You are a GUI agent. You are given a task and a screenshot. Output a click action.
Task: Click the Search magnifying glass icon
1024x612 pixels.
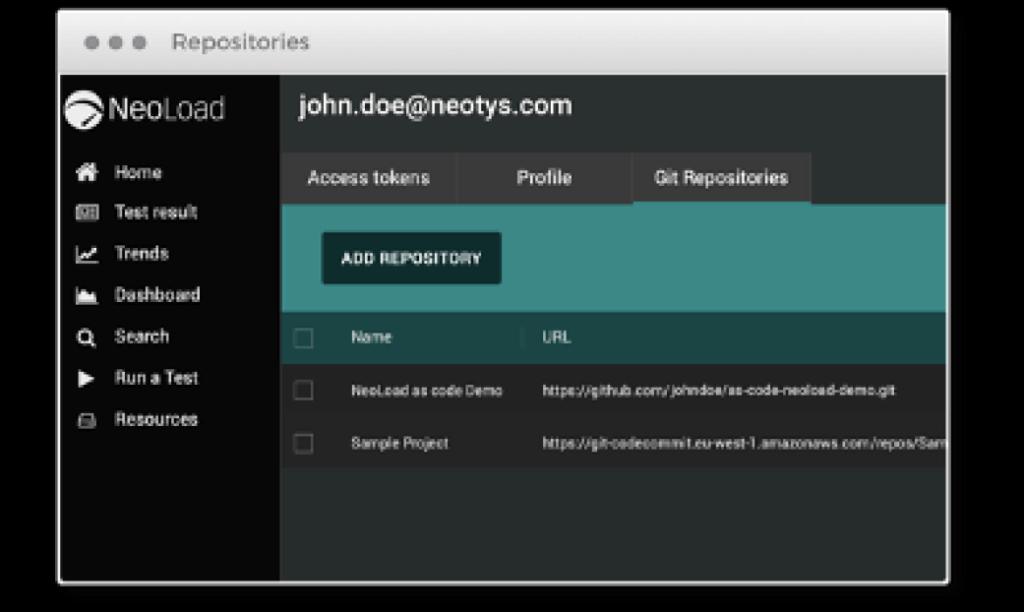click(x=87, y=338)
